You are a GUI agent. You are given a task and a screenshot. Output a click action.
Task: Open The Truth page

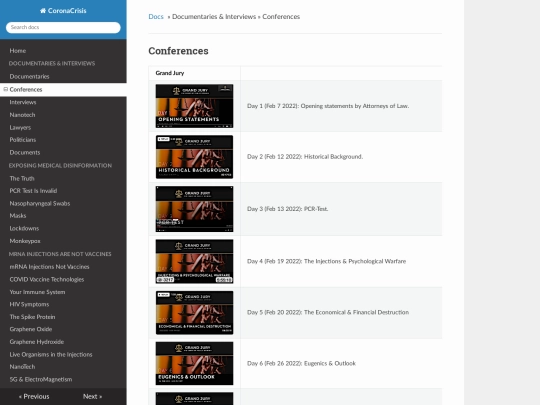[x=22, y=178]
